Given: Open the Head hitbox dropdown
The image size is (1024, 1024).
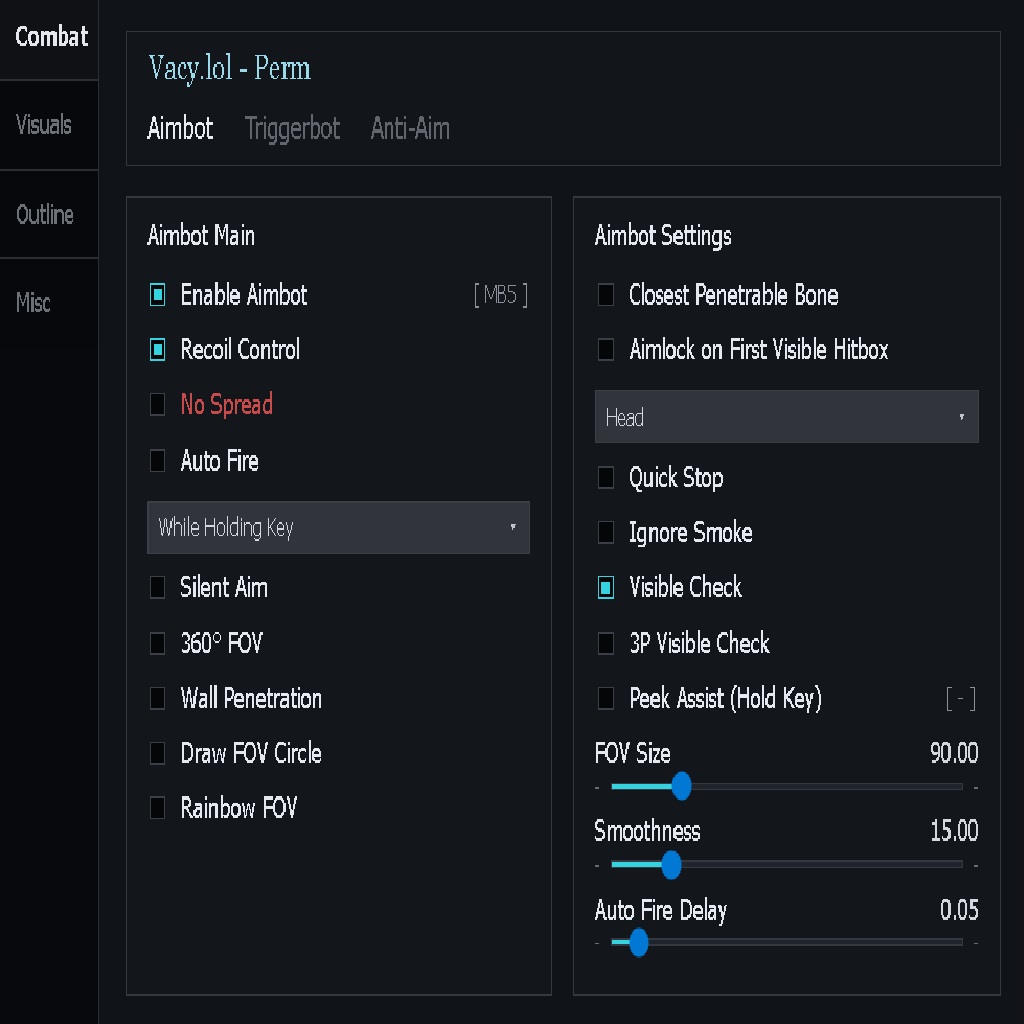Looking at the screenshot, I should pos(786,417).
